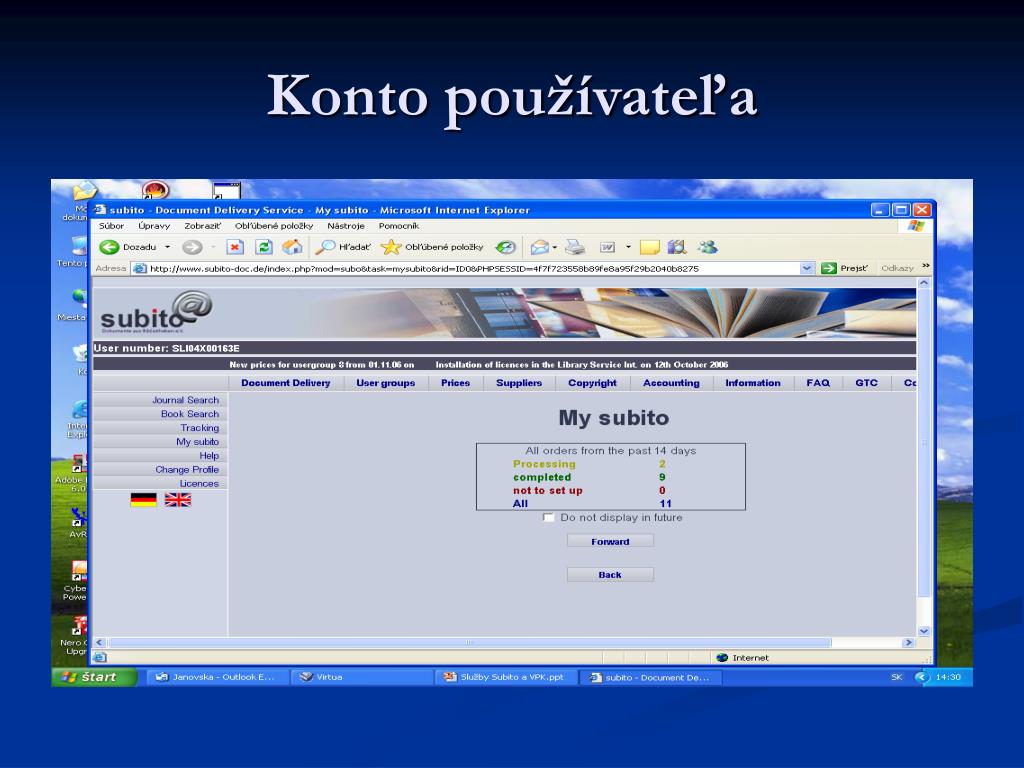The width and height of the screenshot is (1024, 768).
Task: Open Document Delivery nav tab
Action: coord(285,383)
